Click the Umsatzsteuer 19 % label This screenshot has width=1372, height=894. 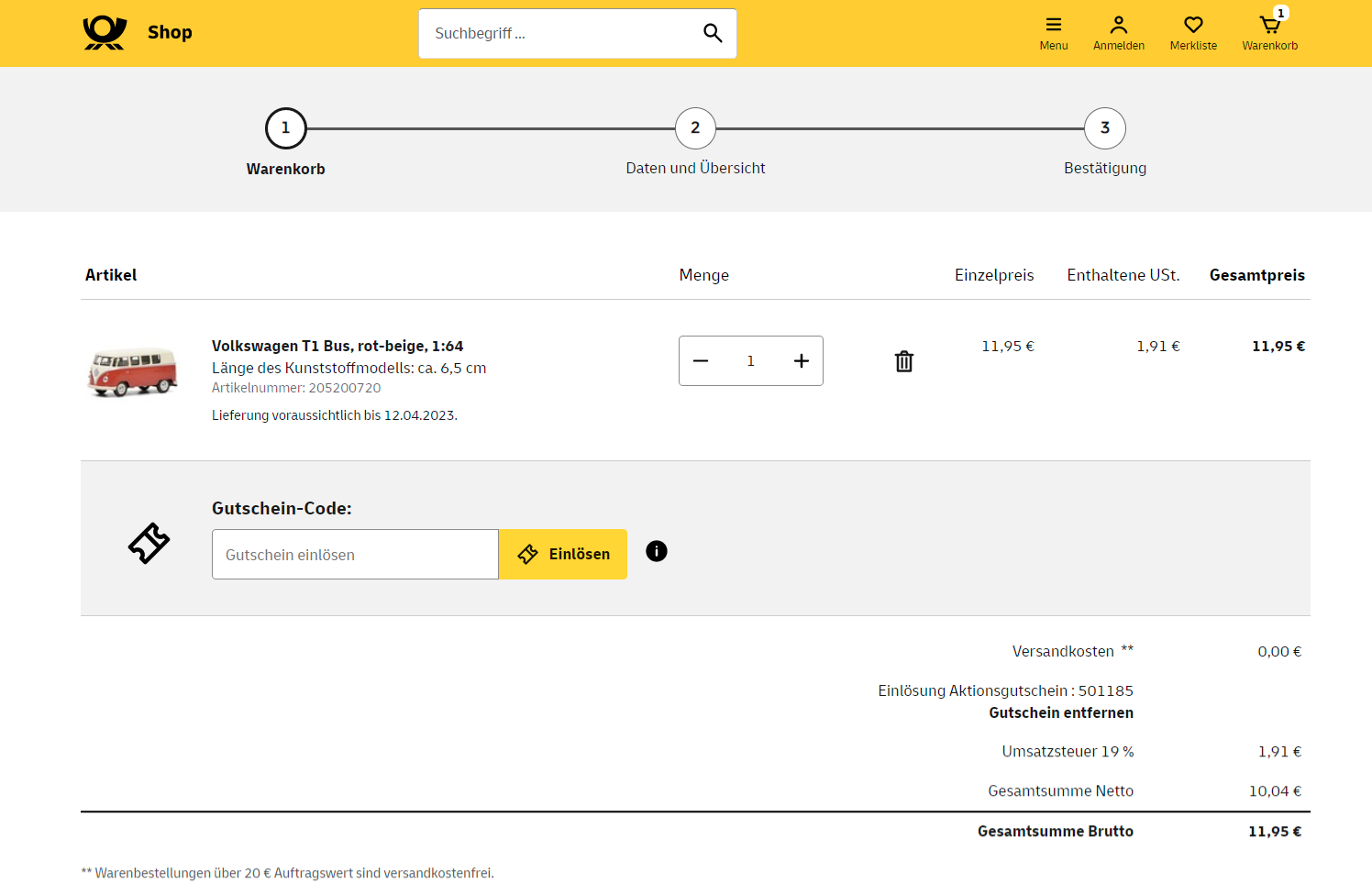click(1068, 751)
